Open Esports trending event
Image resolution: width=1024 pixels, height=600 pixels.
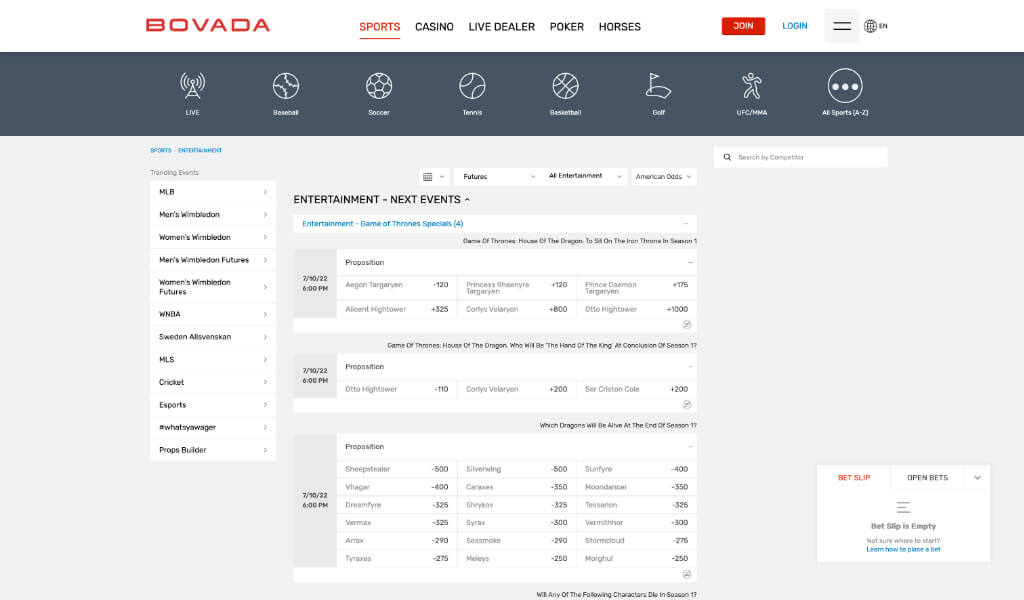213,405
